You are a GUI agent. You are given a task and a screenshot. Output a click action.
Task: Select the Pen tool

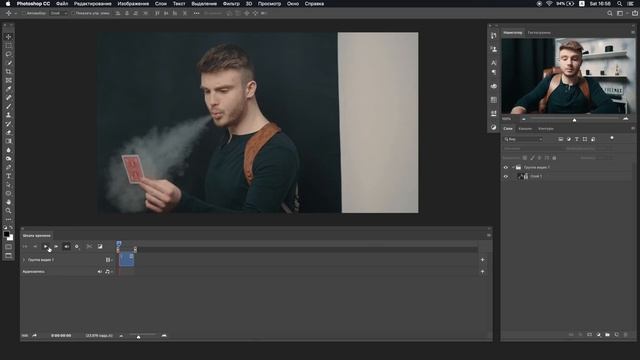point(9,167)
